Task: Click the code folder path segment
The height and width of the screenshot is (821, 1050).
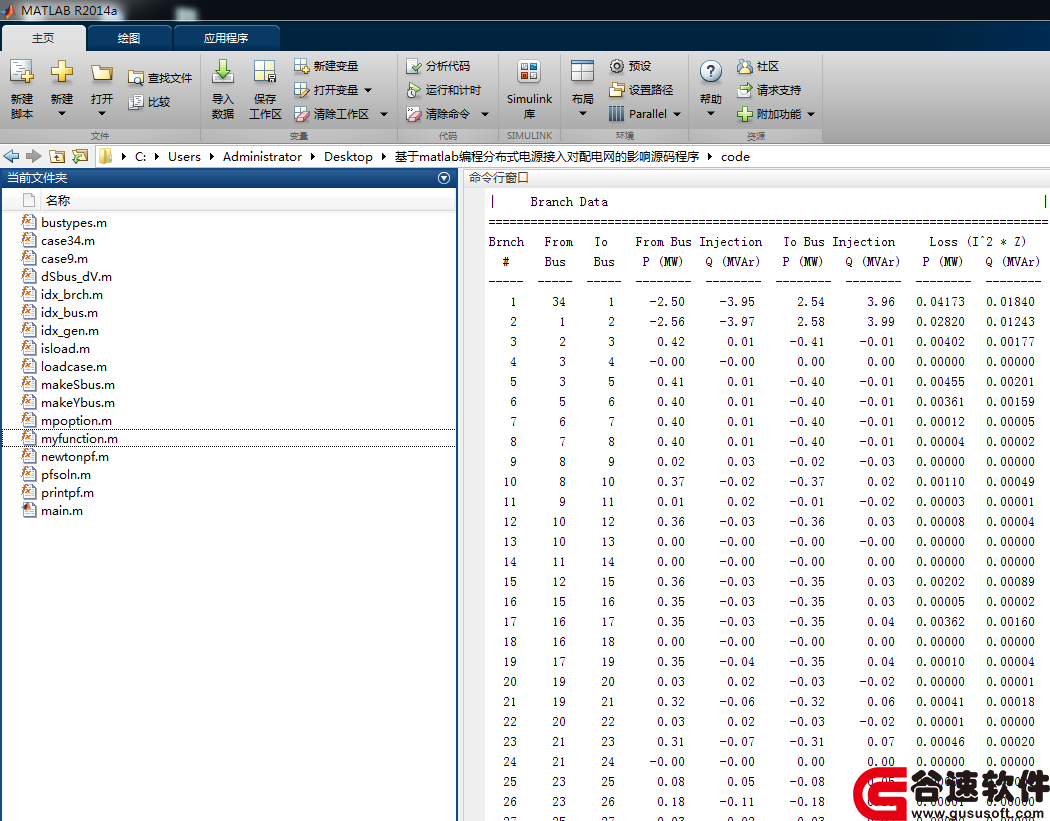Action: click(735, 156)
